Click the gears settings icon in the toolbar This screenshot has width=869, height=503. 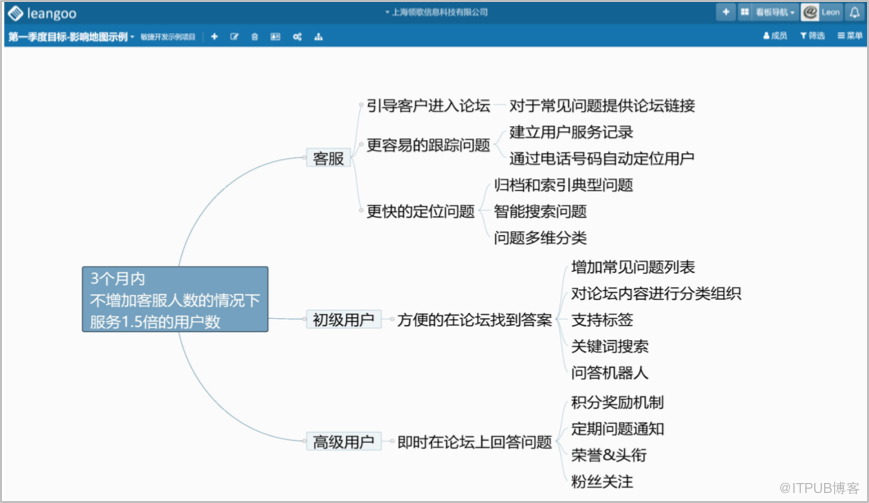(297, 37)
